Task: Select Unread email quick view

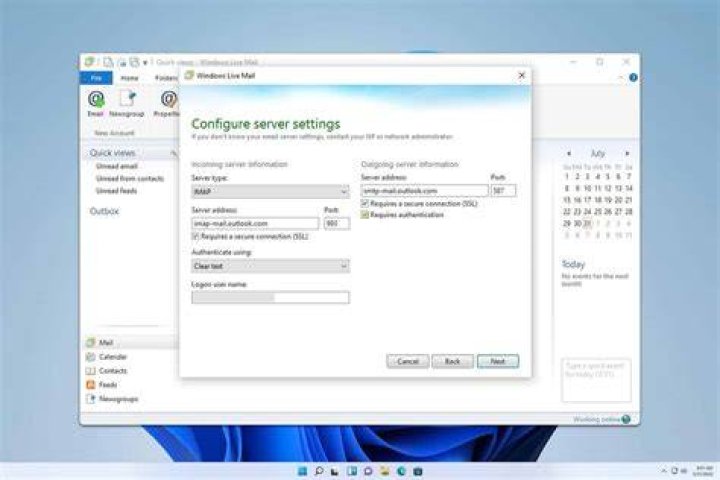Action: point(117,166)
